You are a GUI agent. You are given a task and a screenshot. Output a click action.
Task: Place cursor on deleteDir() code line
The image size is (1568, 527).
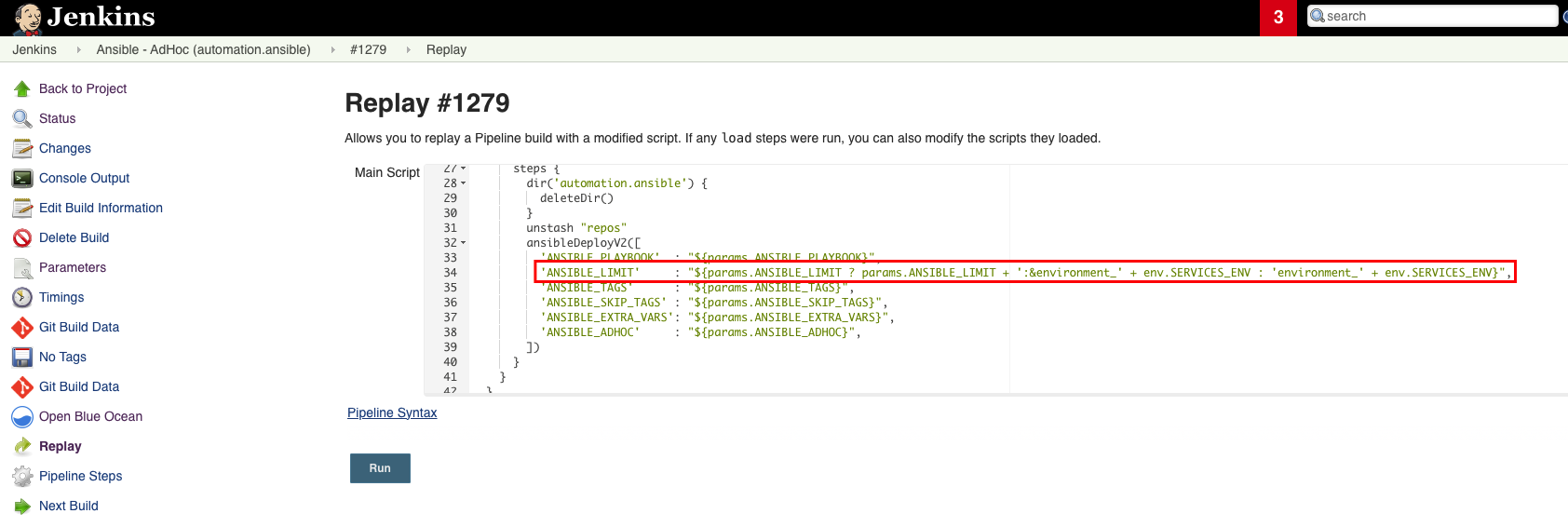pyautogui.click(x=576, y=198)
